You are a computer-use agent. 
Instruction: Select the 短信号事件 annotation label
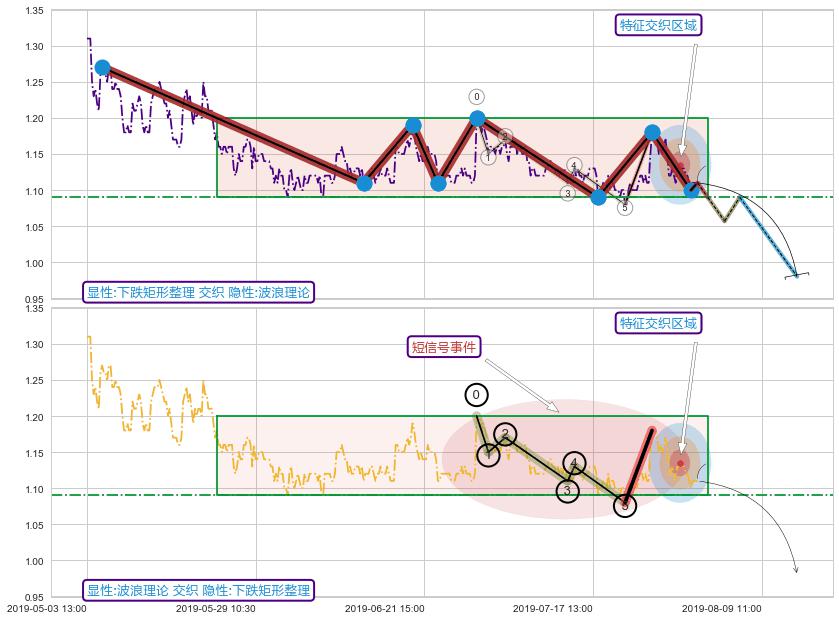point(445,347)
